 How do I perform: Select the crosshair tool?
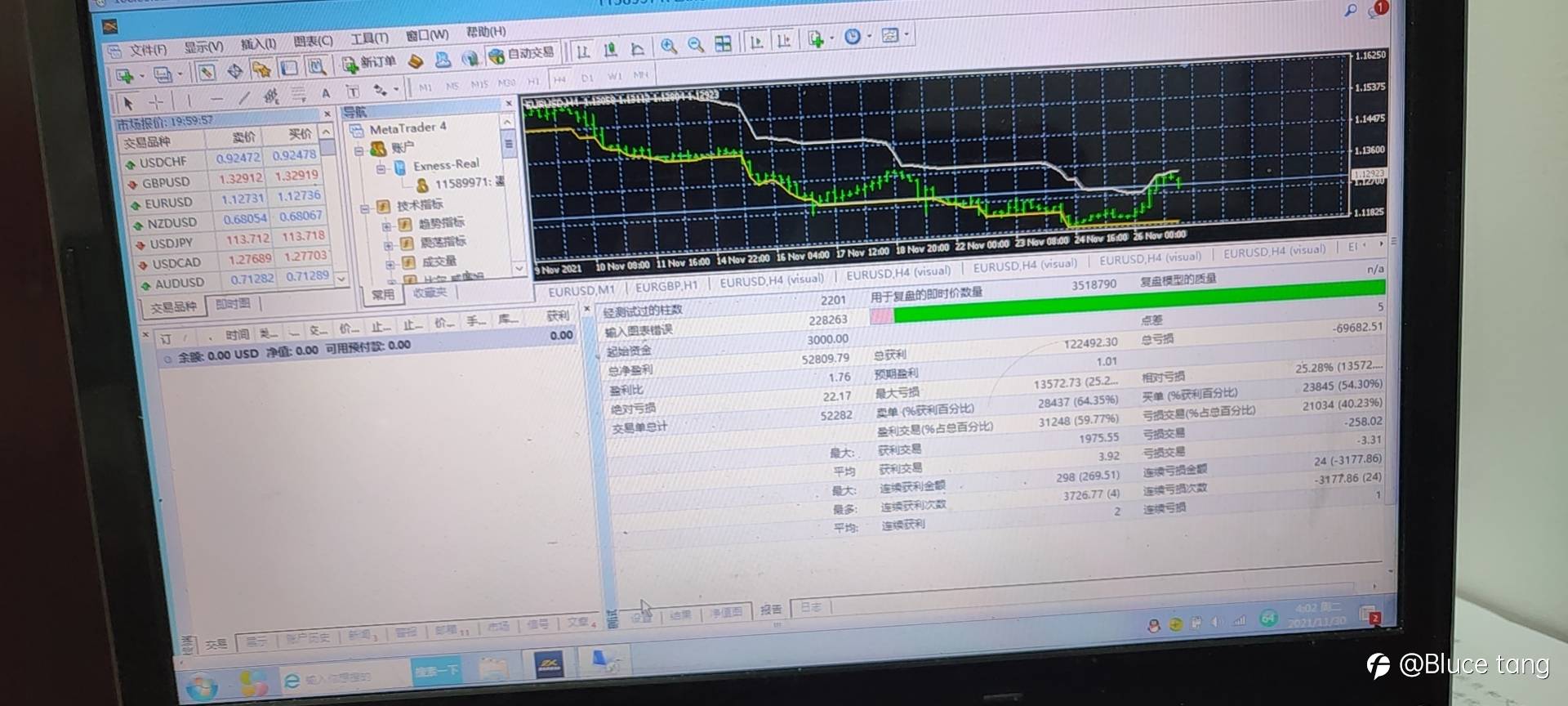click(x=156, y=101)
